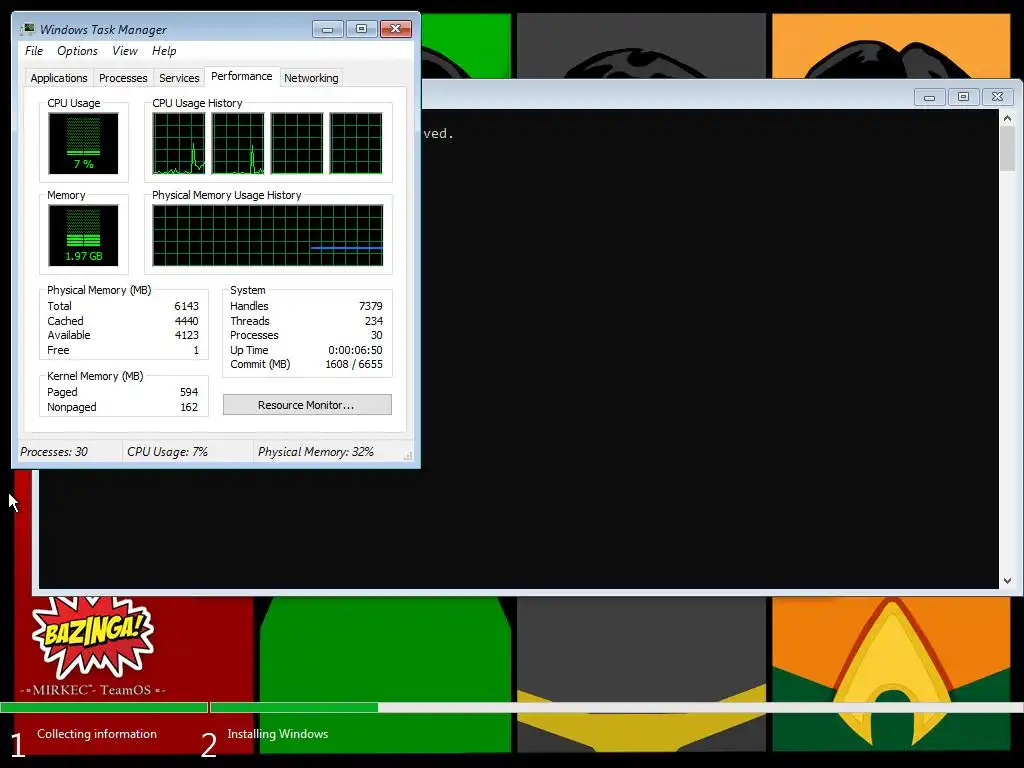Close the Windows Task Manager window
The image size is (1024, 768).
click(x=396, y=29)
